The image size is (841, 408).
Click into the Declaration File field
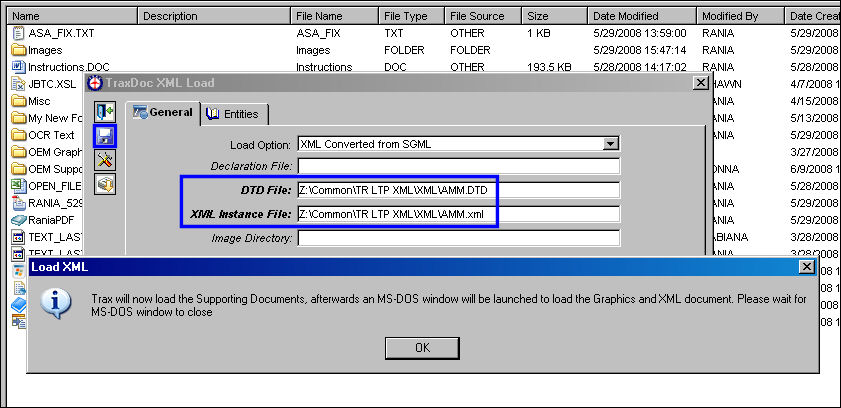459,166
